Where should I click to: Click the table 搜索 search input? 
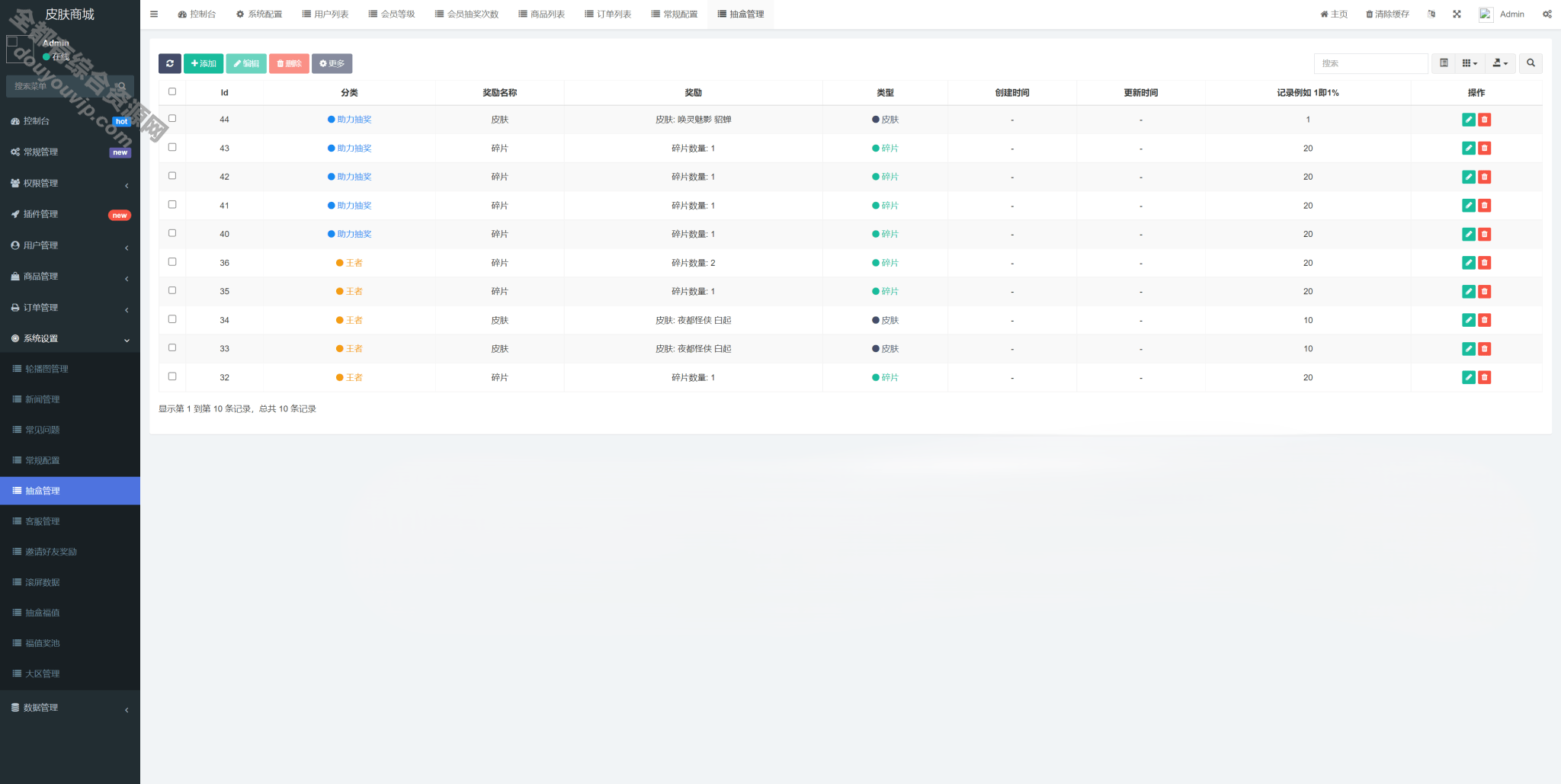coord(1370,63)
